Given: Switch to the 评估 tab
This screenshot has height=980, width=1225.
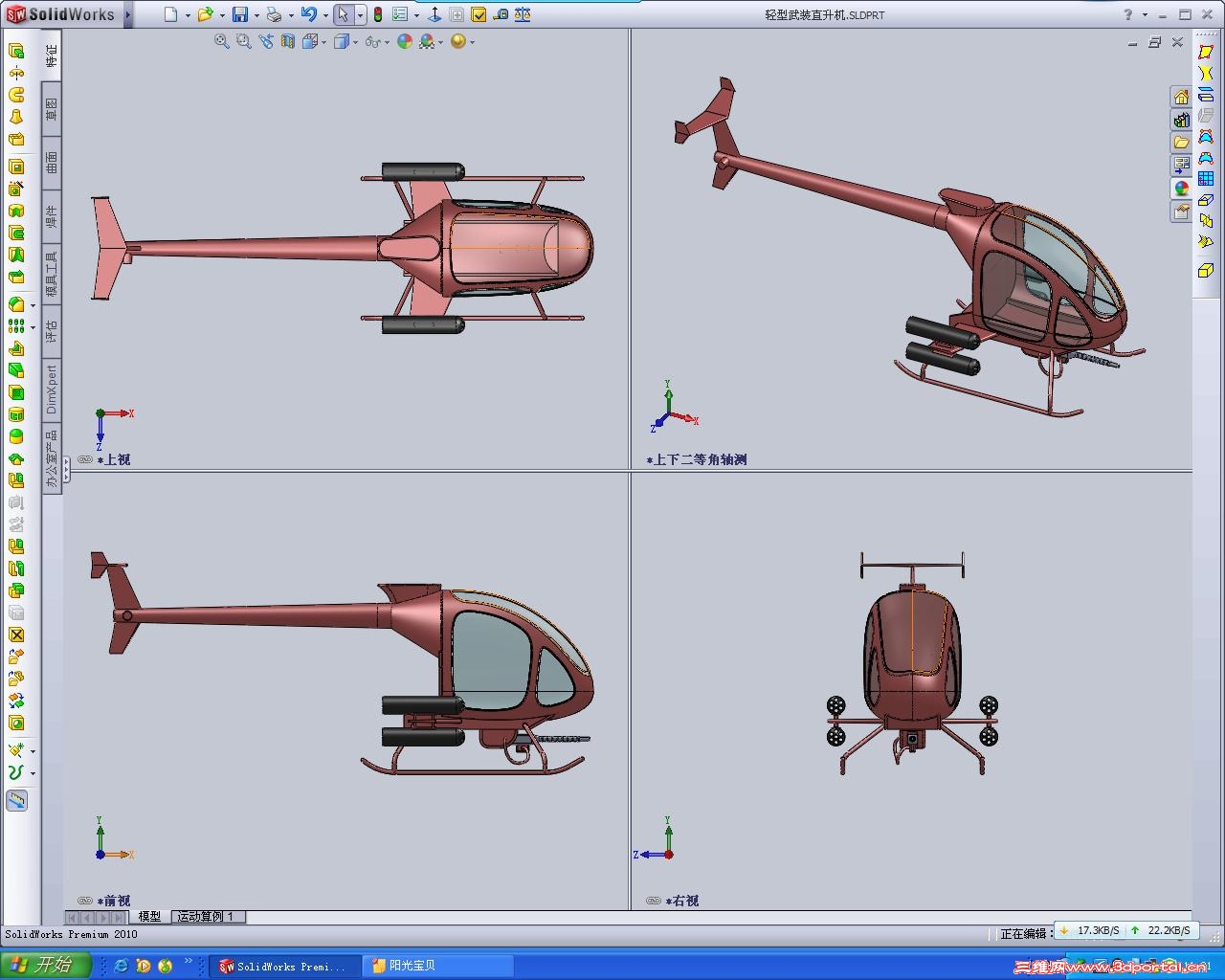Looking at the screenshot, I should click(x=52, y=332).
